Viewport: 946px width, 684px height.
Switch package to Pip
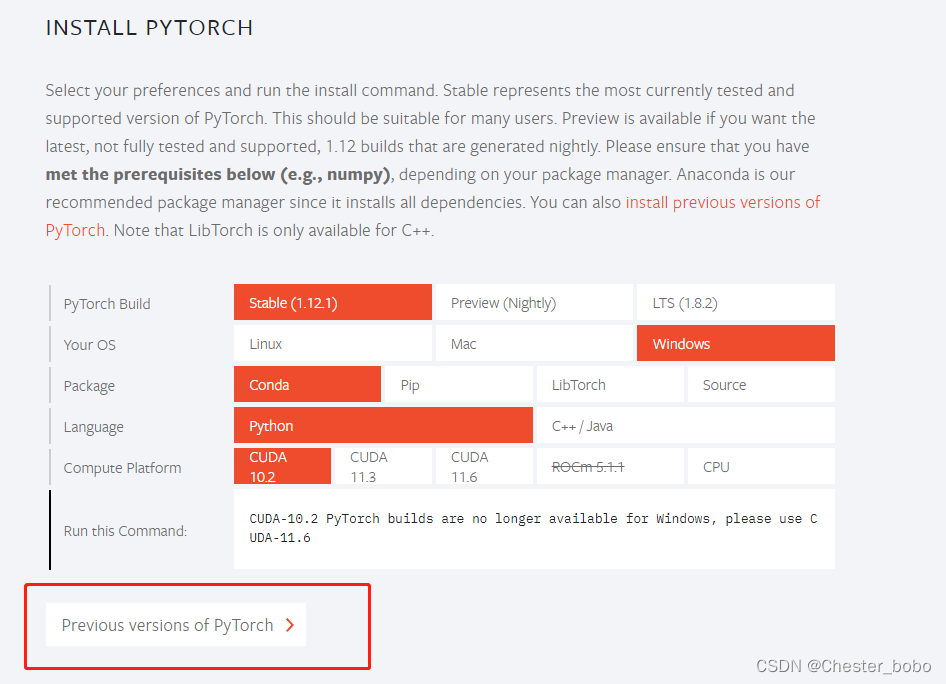tap(458, 385)
